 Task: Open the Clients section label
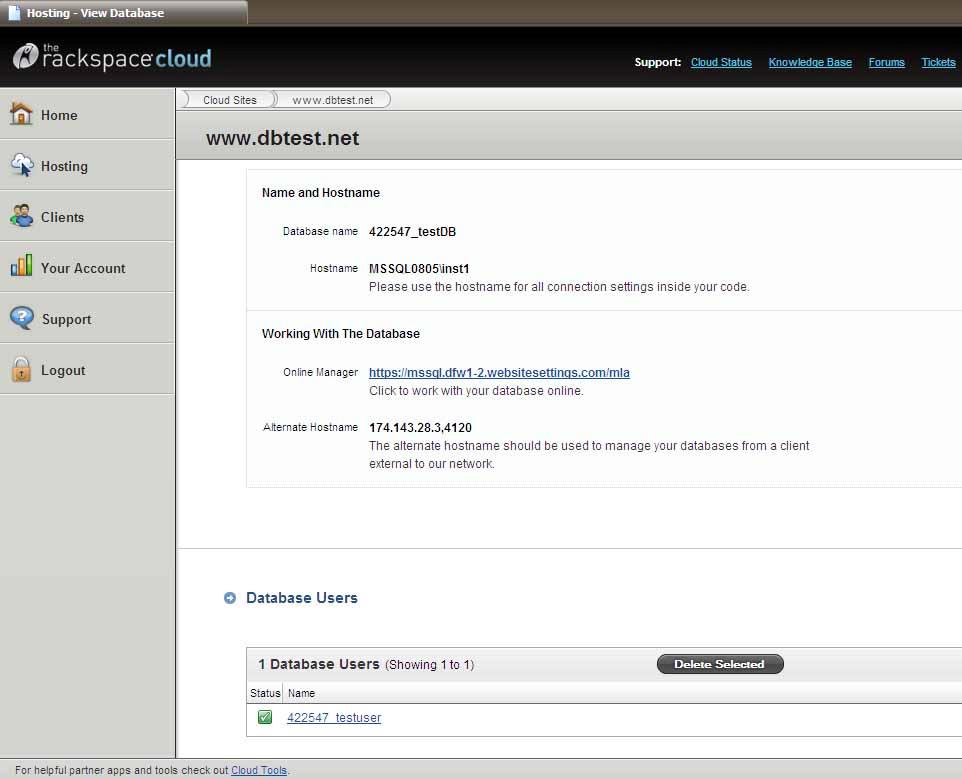pos(63,217)
